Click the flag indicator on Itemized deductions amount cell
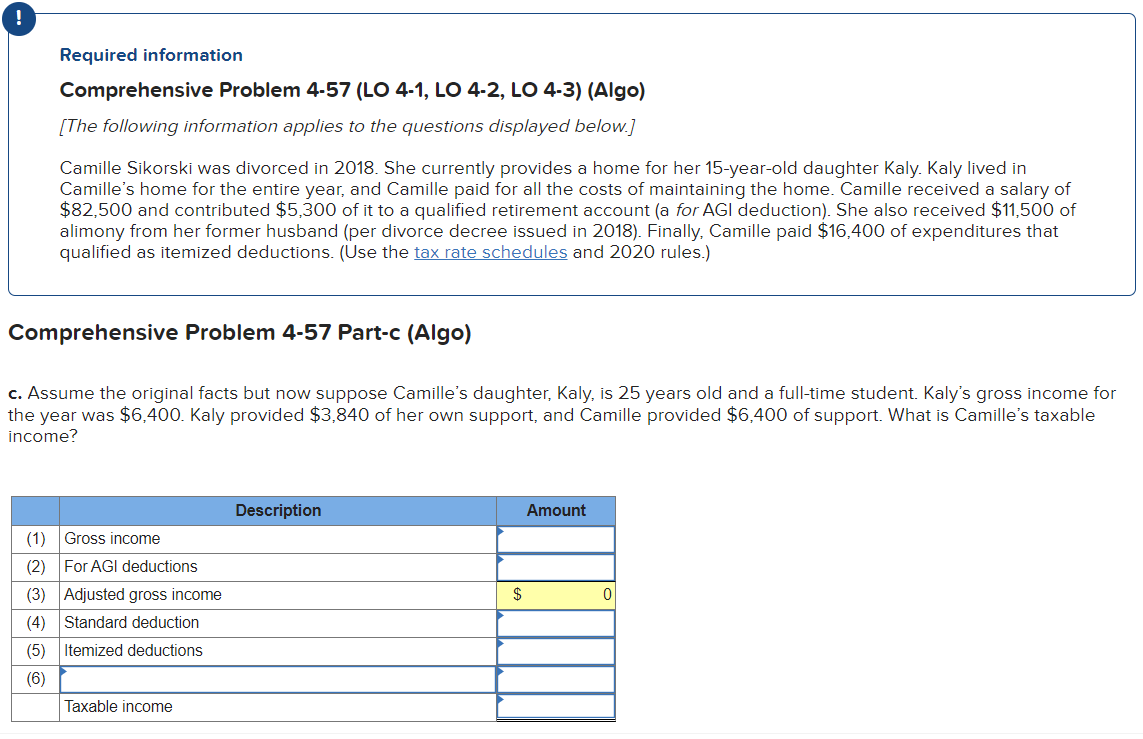This screenshot has width=1143, height=739. coord(500,645)
